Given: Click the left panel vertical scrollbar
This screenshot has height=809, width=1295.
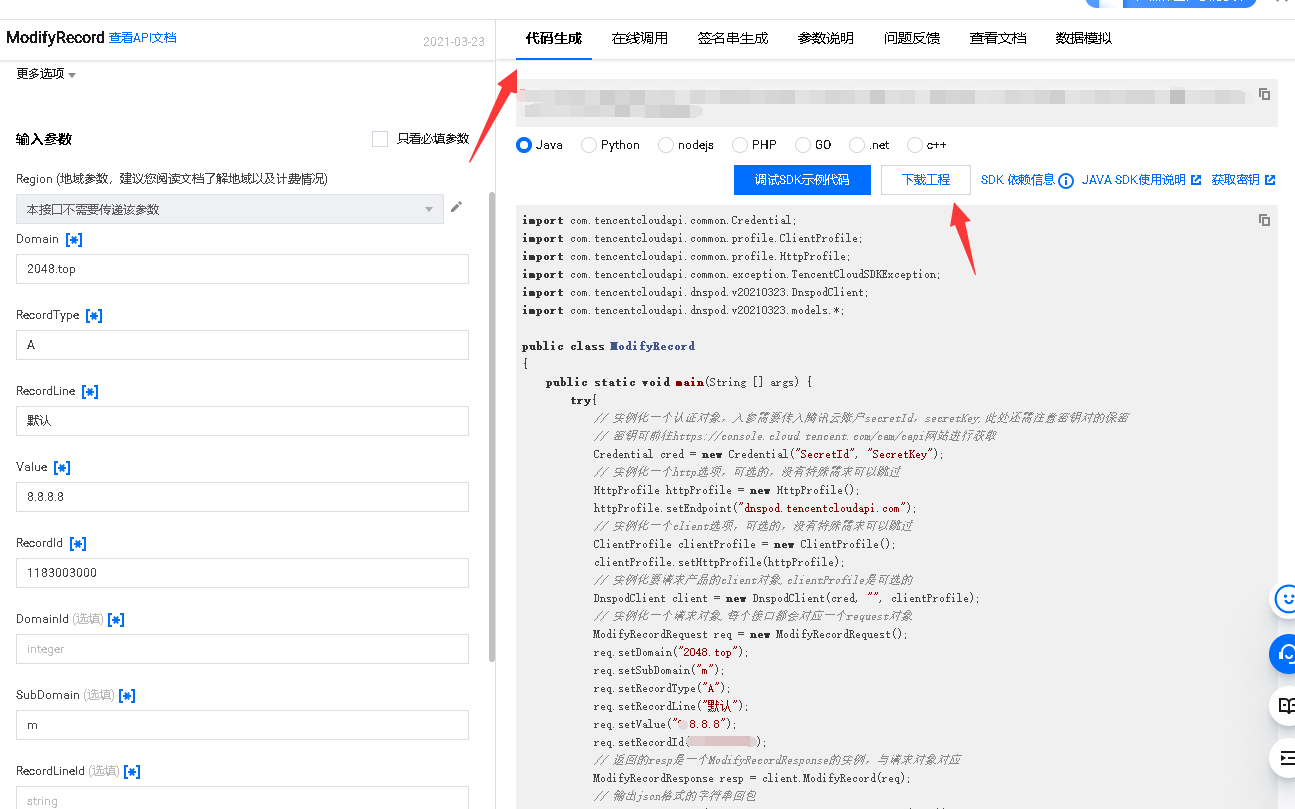Looking at the screenshot, I should point(491,425).
